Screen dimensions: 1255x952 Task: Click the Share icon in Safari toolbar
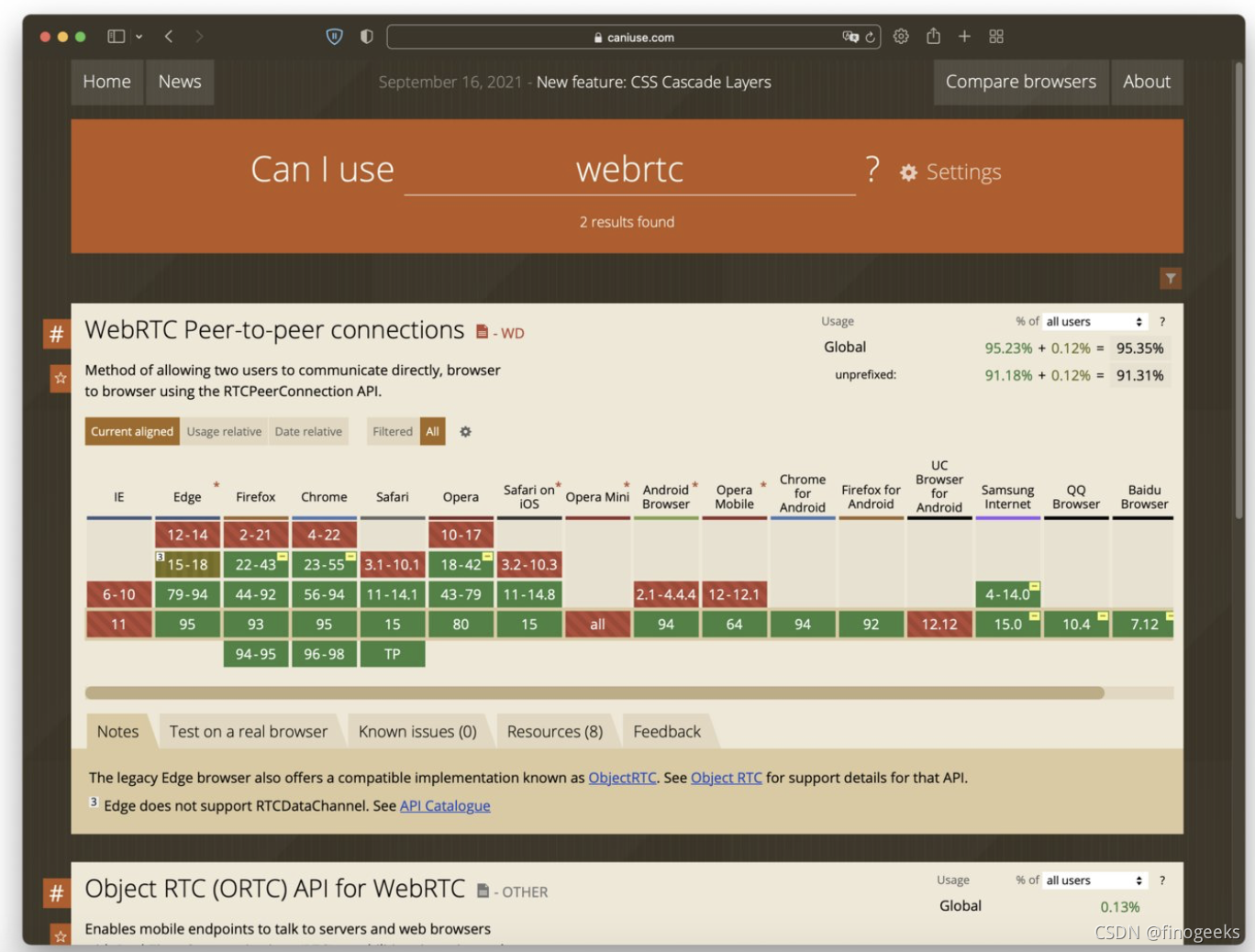933,36
